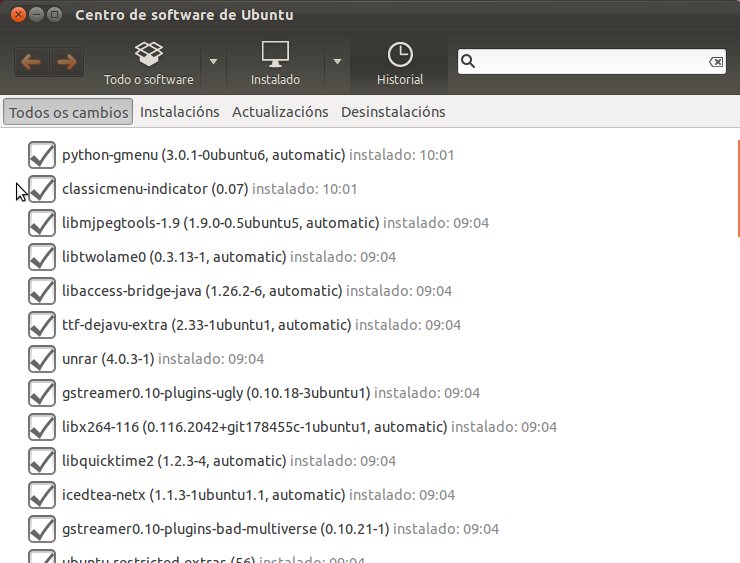Click the icedtea-netx check mark icon
740x563 pixels.
point(42,495)
